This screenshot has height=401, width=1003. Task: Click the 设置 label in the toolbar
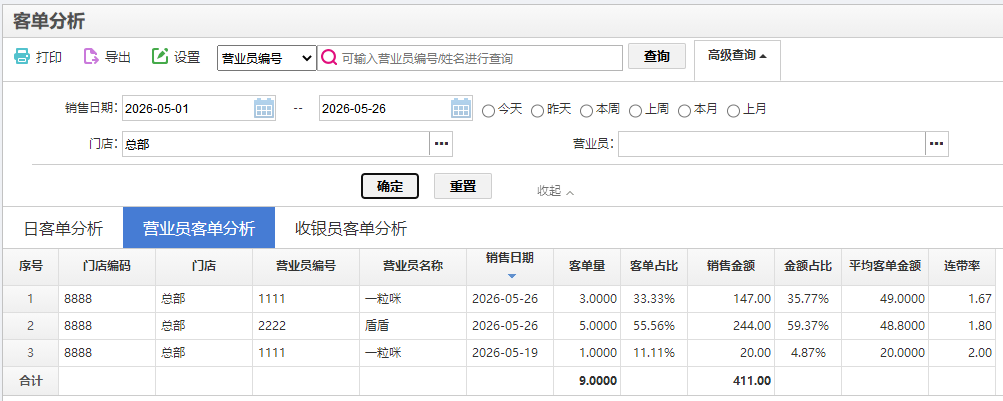(187, 57)
